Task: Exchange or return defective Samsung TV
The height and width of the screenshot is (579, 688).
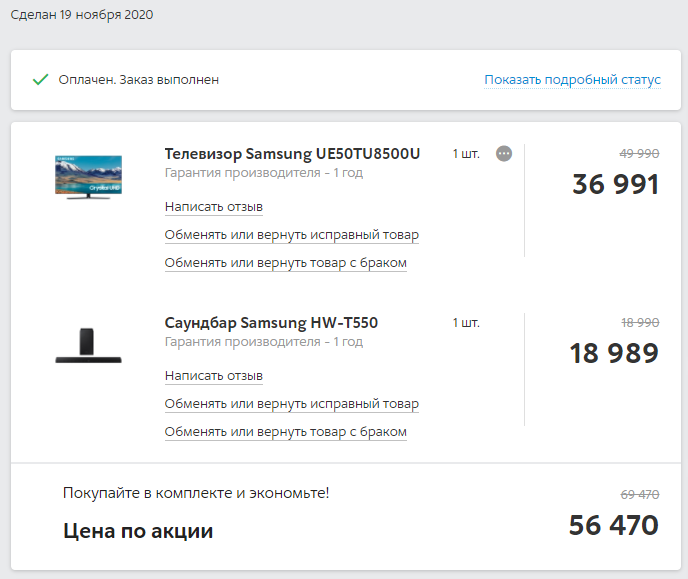Action: pyautogui.click(x=285, y=263)
